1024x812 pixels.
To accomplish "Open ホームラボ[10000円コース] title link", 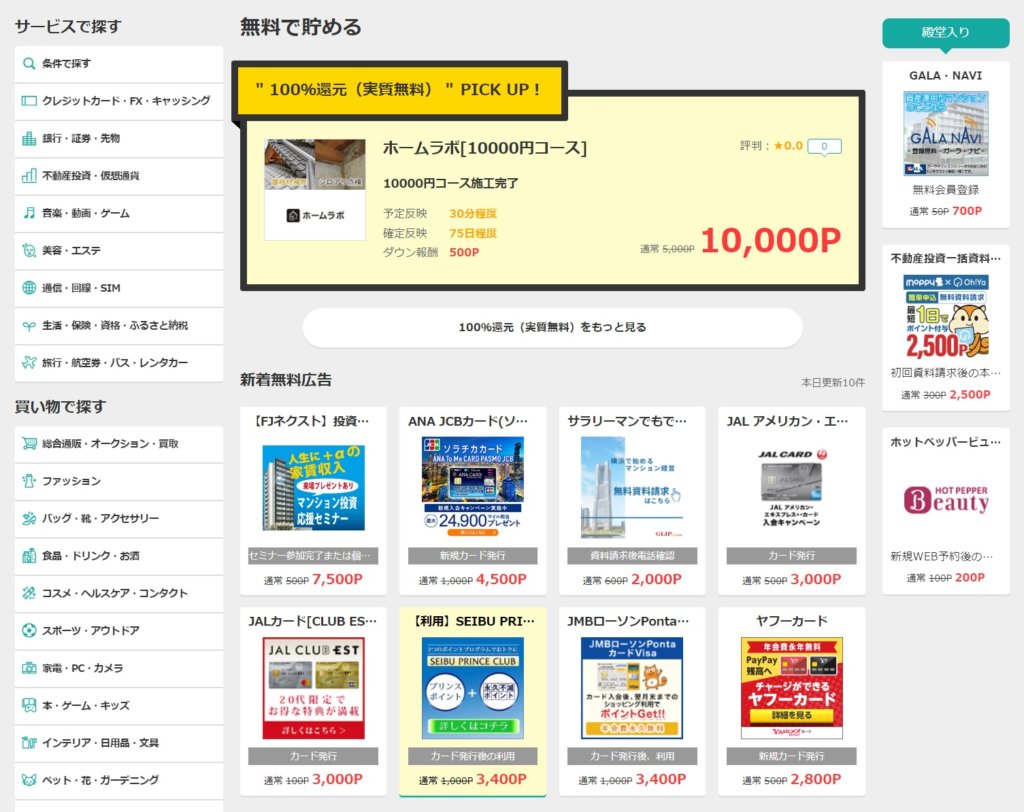I will (485, 148).
